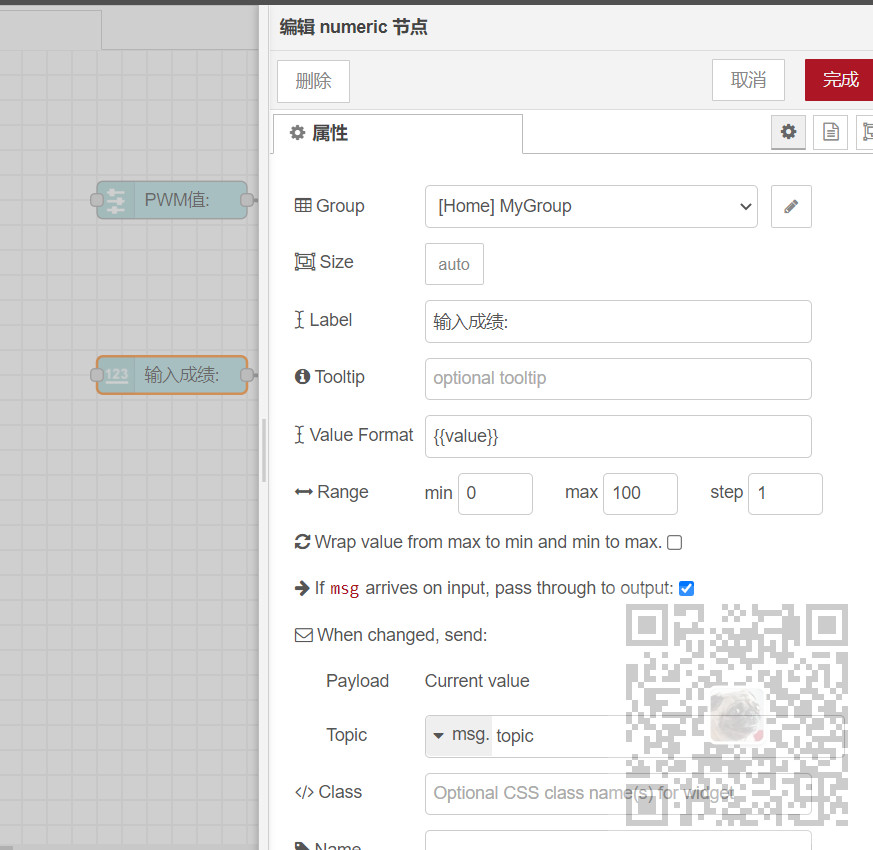The image size is (873, 850).
Task: Click the node properties gear icon
Action: [x=788, y=132]
